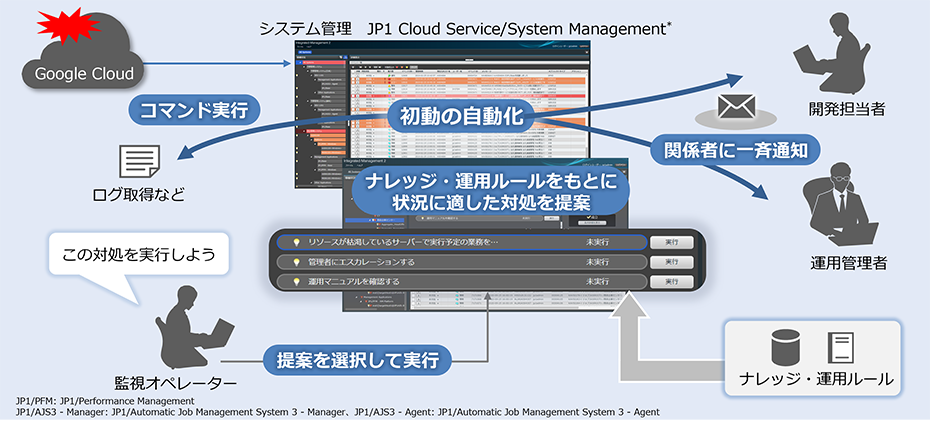
Task: Click the envelope mail notification icon
Action: [735, 106]
